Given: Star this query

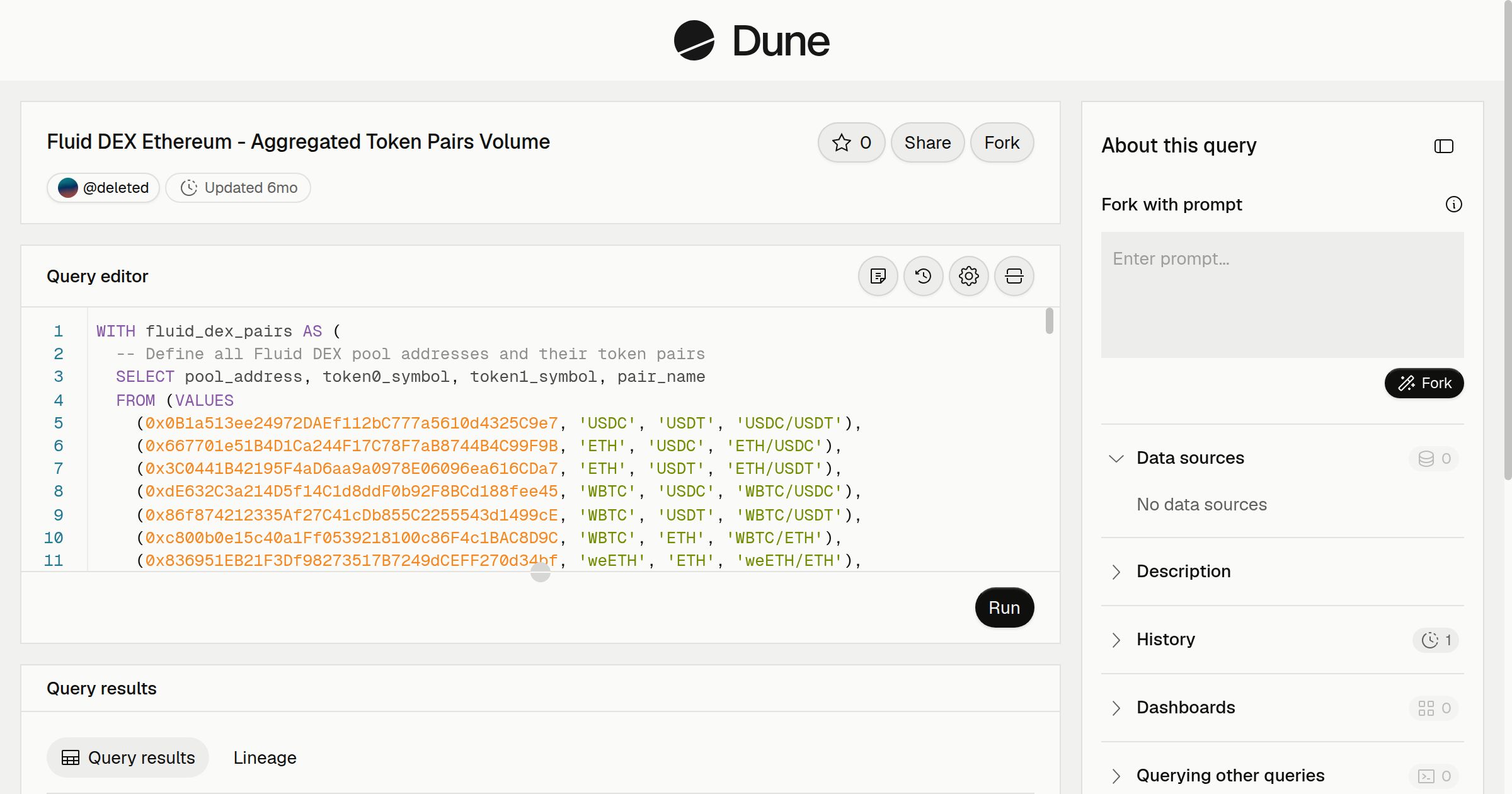Looking at the screenshot, I should point(852,142).
